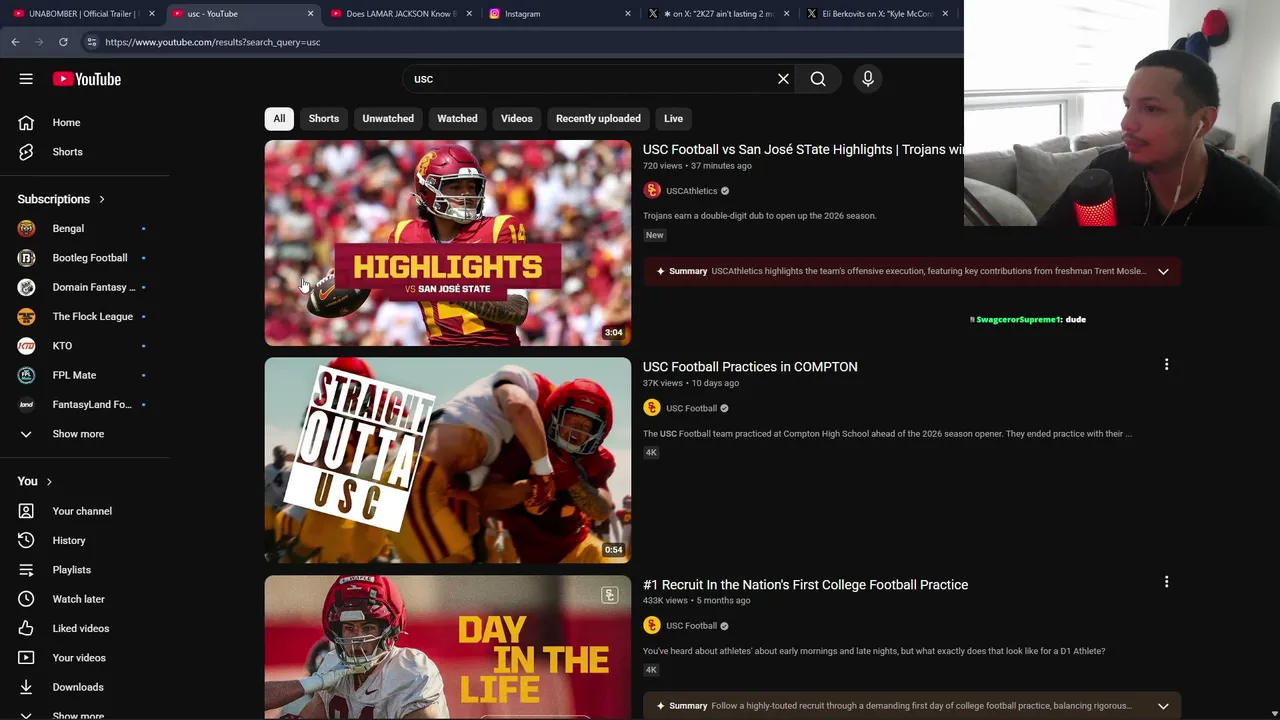Expand the Summary for the San José State highlights
This screenshot has height=720, width=1280.
(1163, 271)
